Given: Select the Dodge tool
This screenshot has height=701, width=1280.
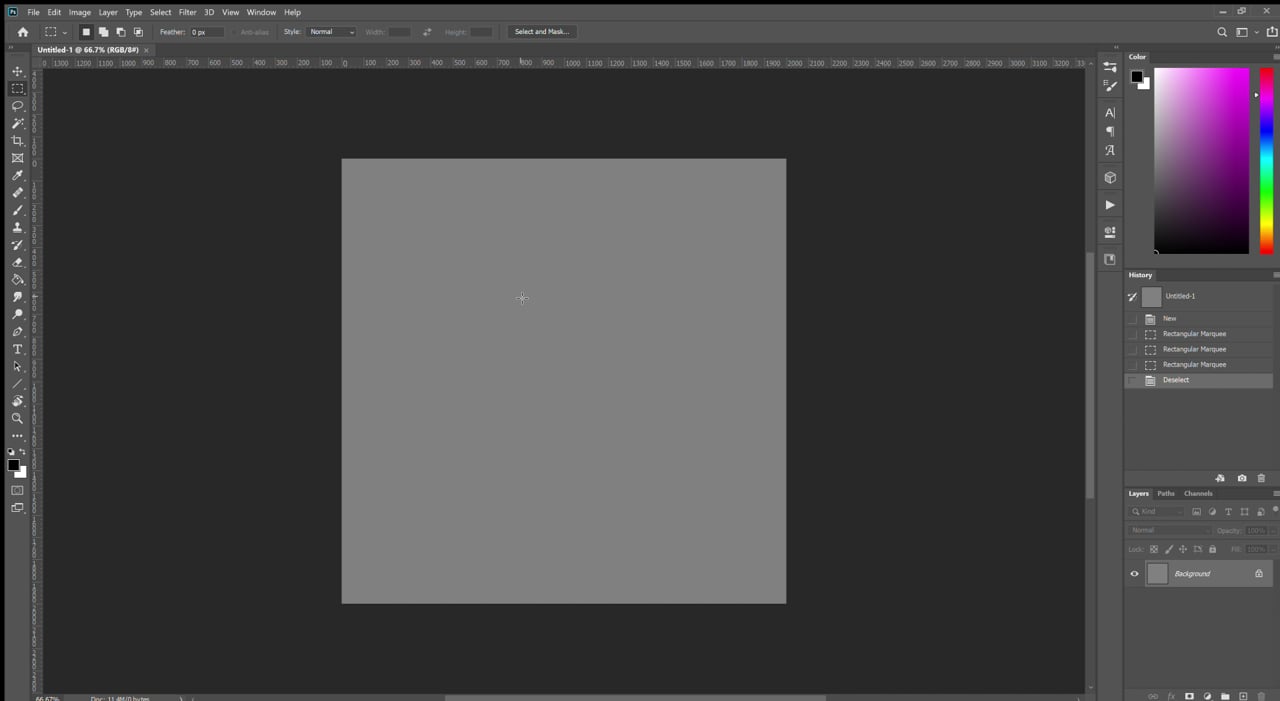Looking at the screenshot, I should (17, 314).
